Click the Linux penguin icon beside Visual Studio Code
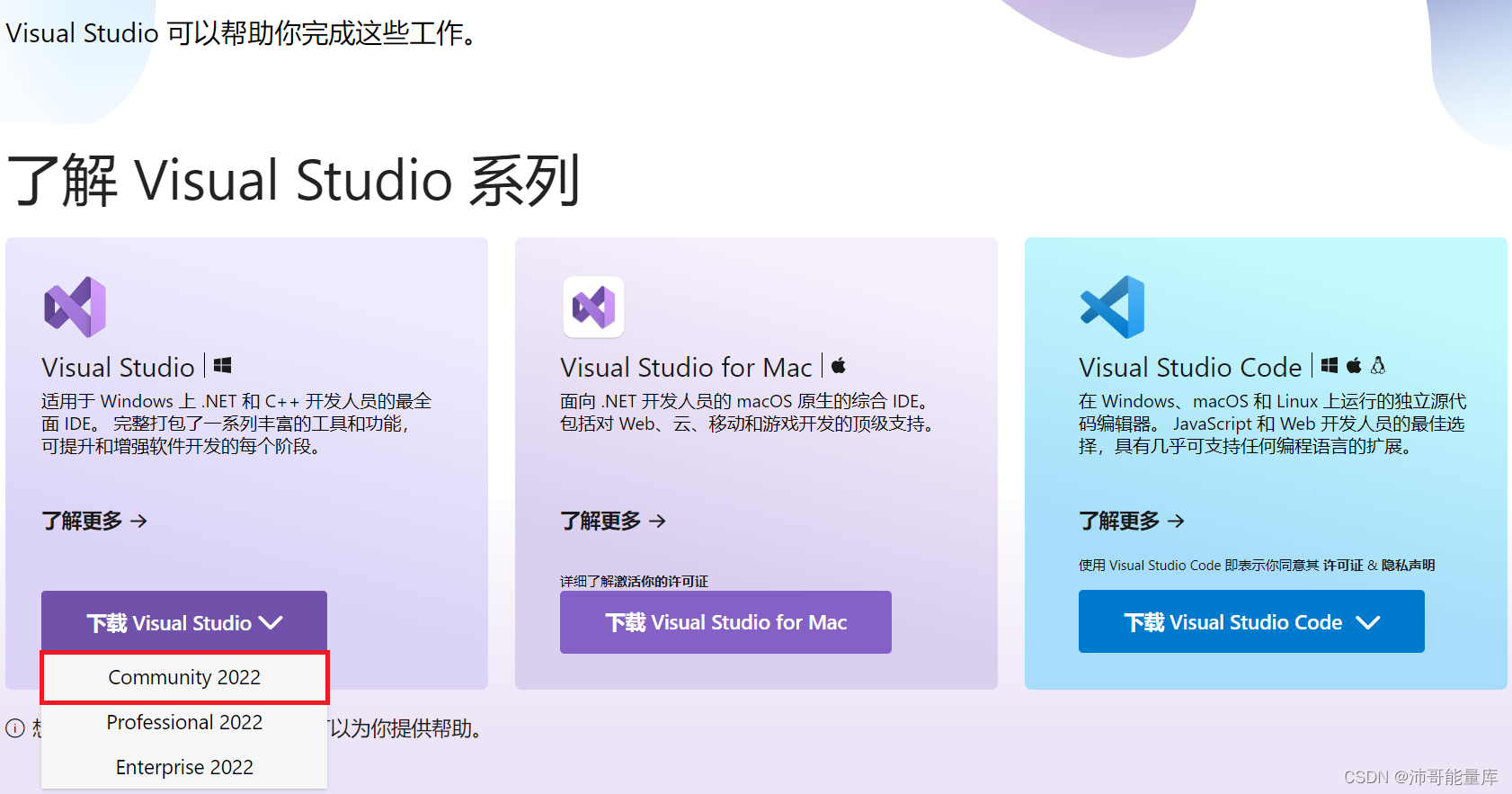1512x794 pixels. [1378, 365]
